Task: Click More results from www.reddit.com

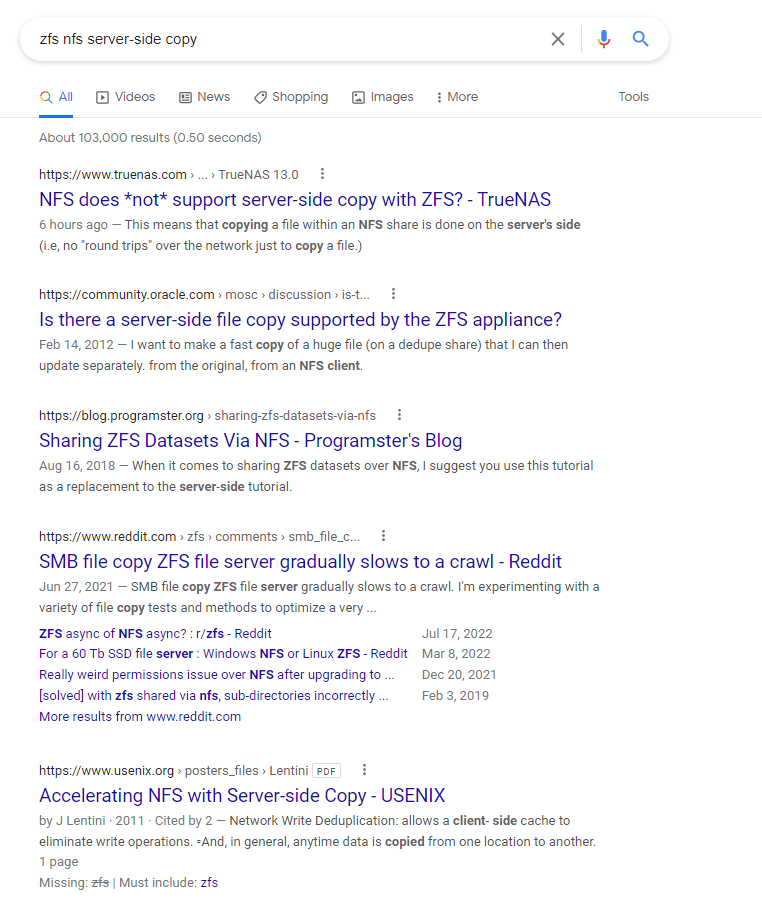Action: (140, 717)
